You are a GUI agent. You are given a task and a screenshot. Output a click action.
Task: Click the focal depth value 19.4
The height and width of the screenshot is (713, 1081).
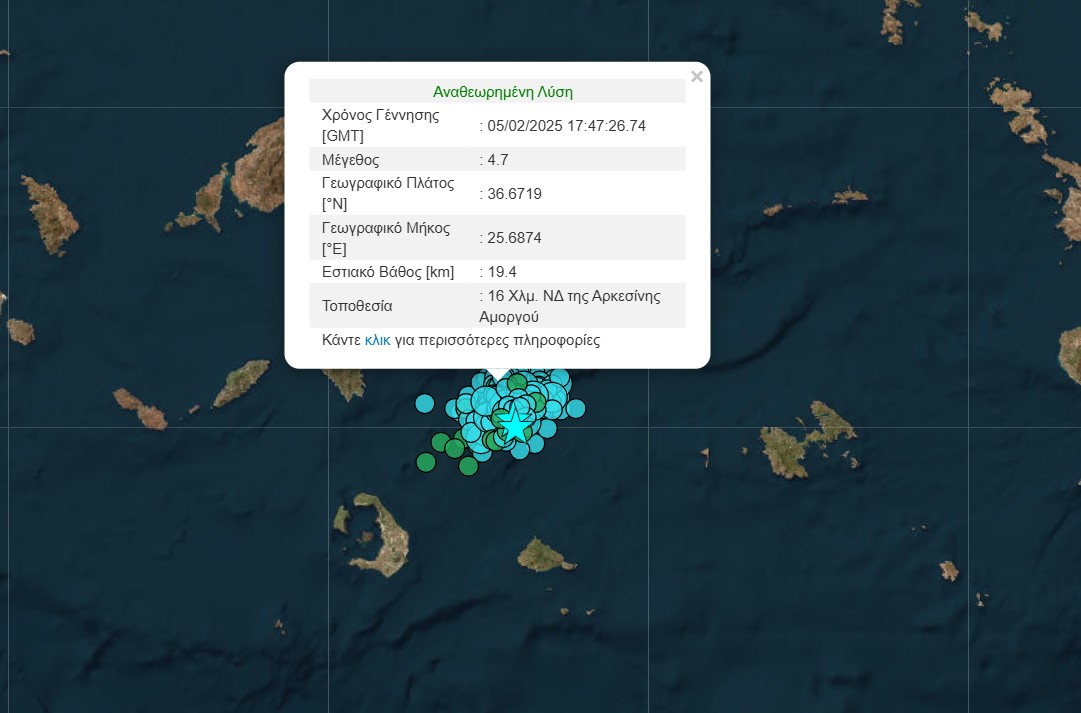[501, 271]
